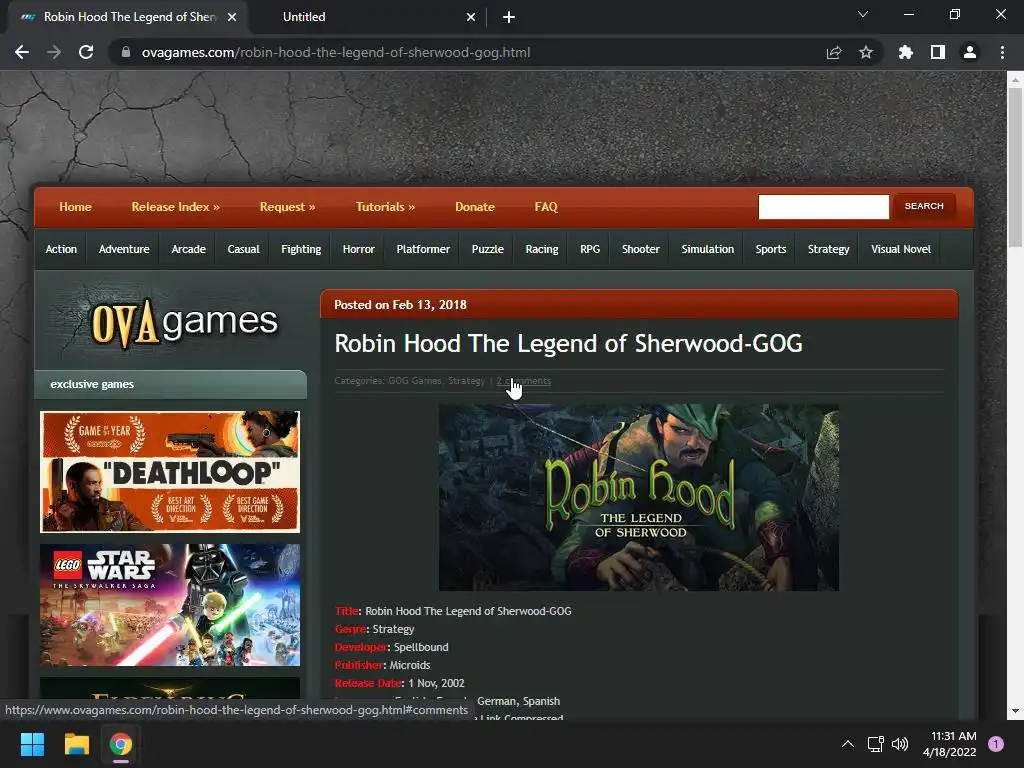The image size is (1024, 768).
Task: Browse the Fighting category
Action: click(x=301, y=249)
